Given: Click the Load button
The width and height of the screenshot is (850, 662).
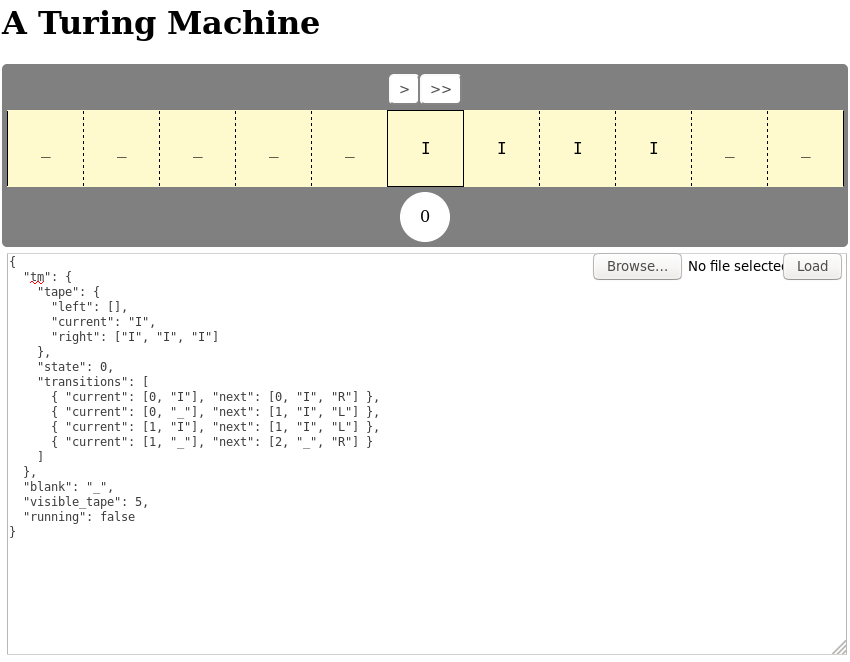Looking at the screenshot, I should [x=812, y=266].
